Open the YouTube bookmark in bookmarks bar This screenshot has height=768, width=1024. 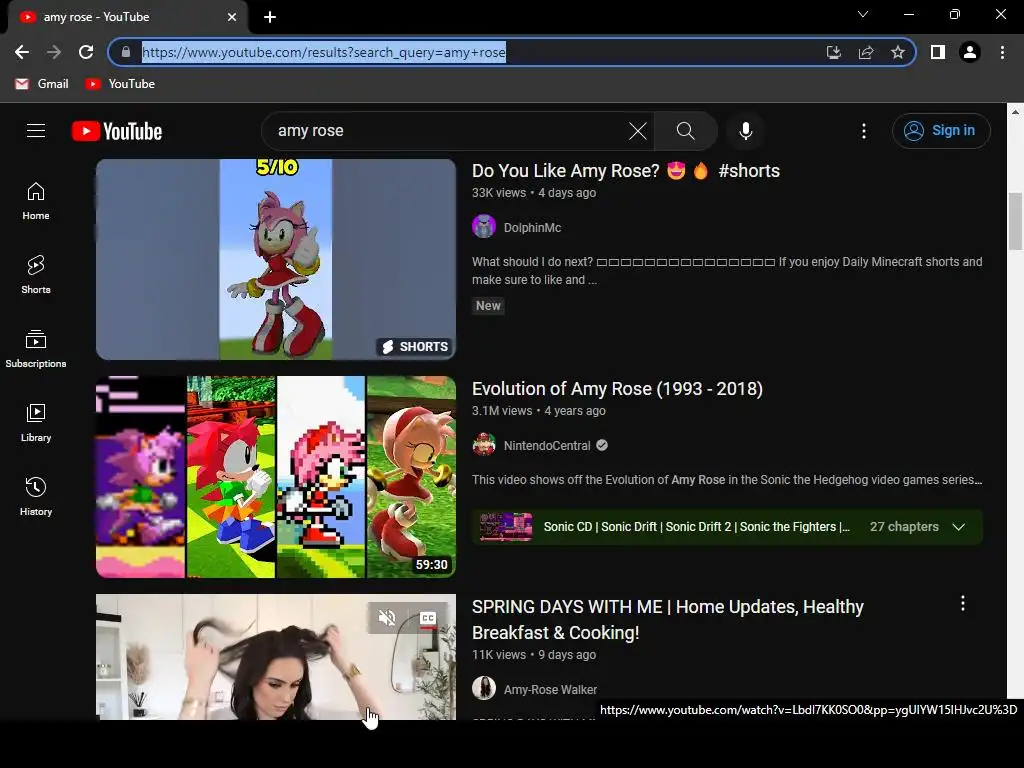120,84
